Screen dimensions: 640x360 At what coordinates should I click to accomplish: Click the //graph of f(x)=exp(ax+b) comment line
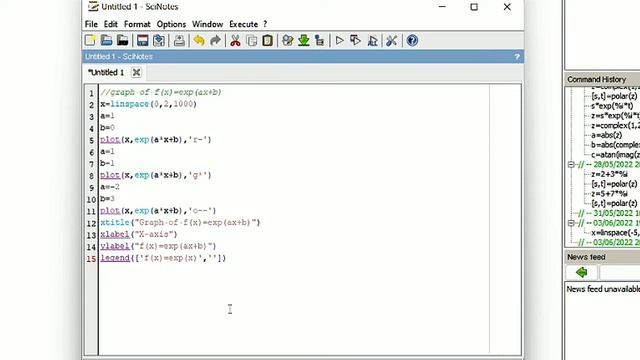[161, 92]
